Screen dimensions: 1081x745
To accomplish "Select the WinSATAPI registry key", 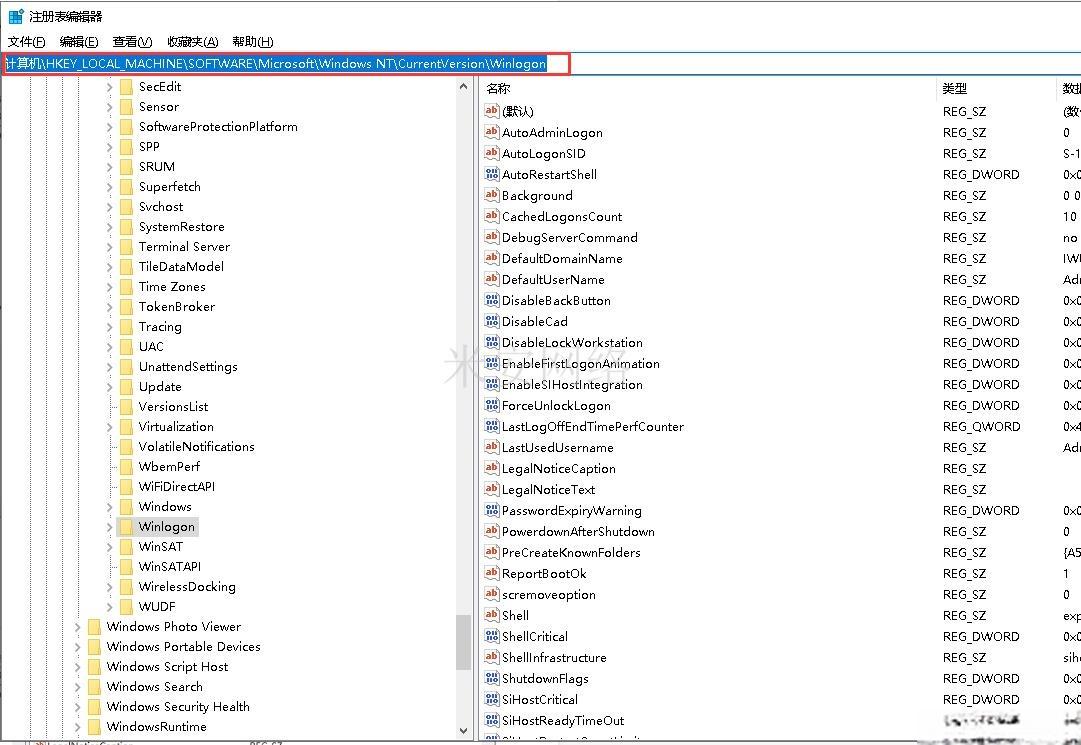I will [x=170, y=567].
